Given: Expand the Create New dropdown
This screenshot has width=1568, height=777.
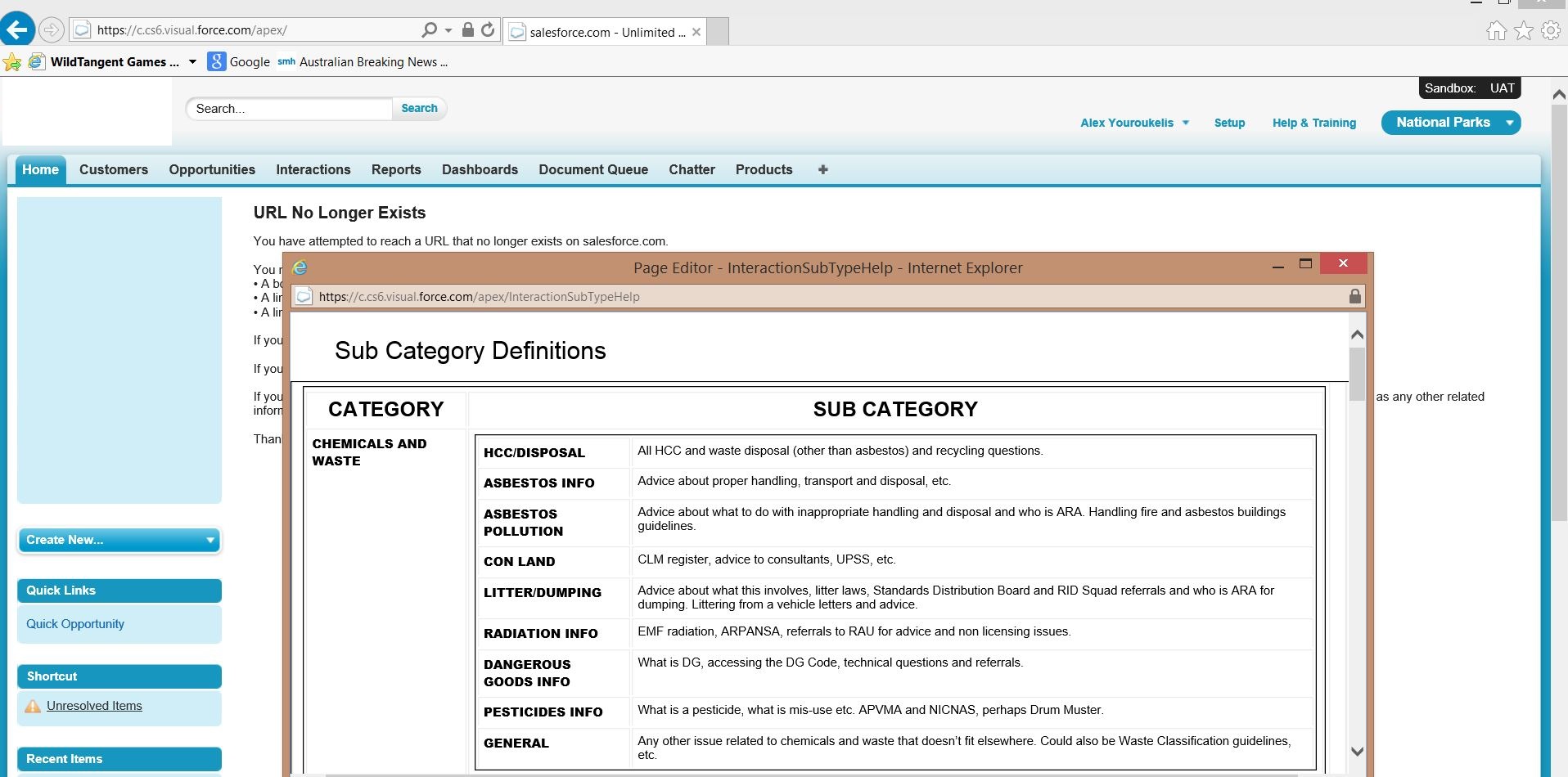Looking at the screenshot, I should click(x=119, y=540).
